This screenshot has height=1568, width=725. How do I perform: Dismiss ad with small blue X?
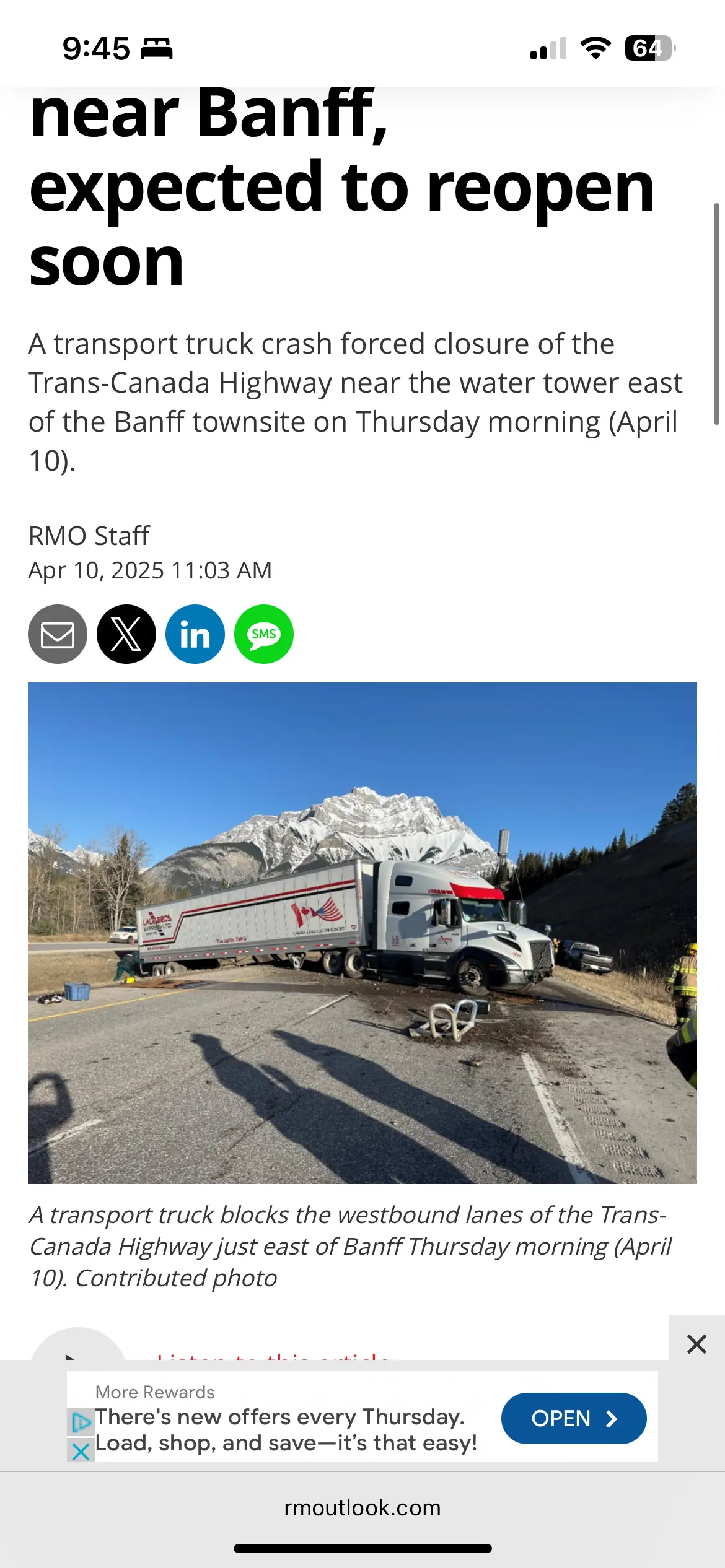click(x=81, y=1451)
